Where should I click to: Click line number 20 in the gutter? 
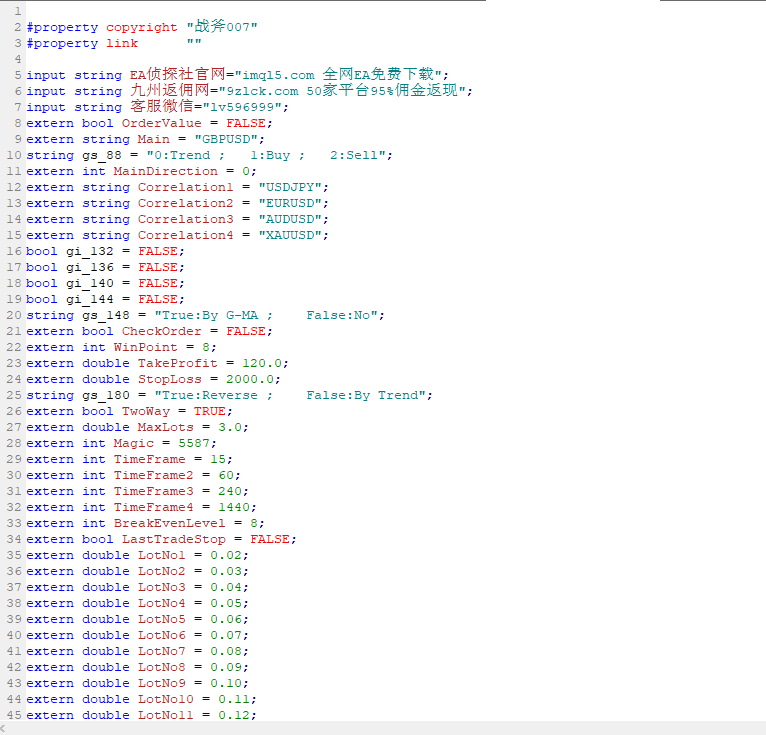click(14, 315)
